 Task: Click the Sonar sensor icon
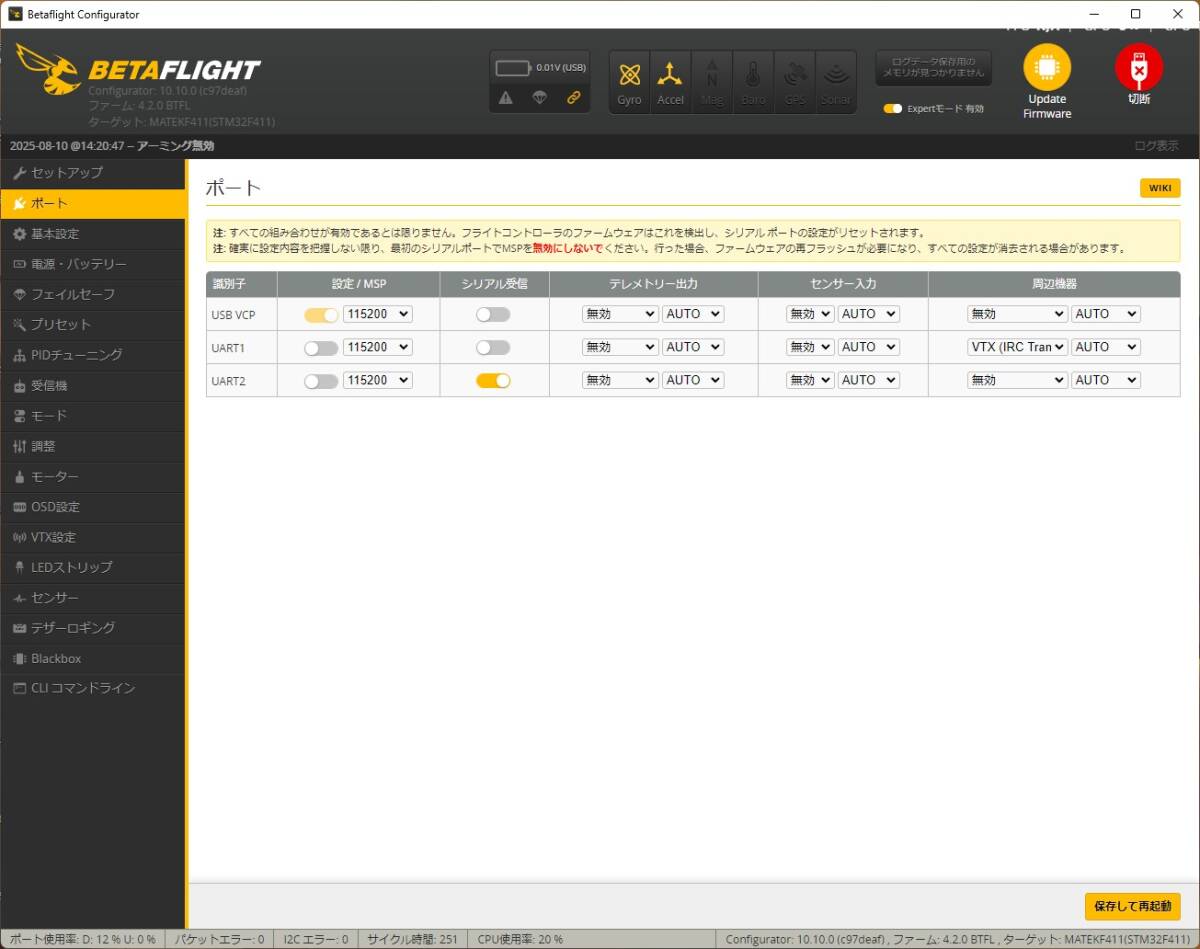pos(836,82)
